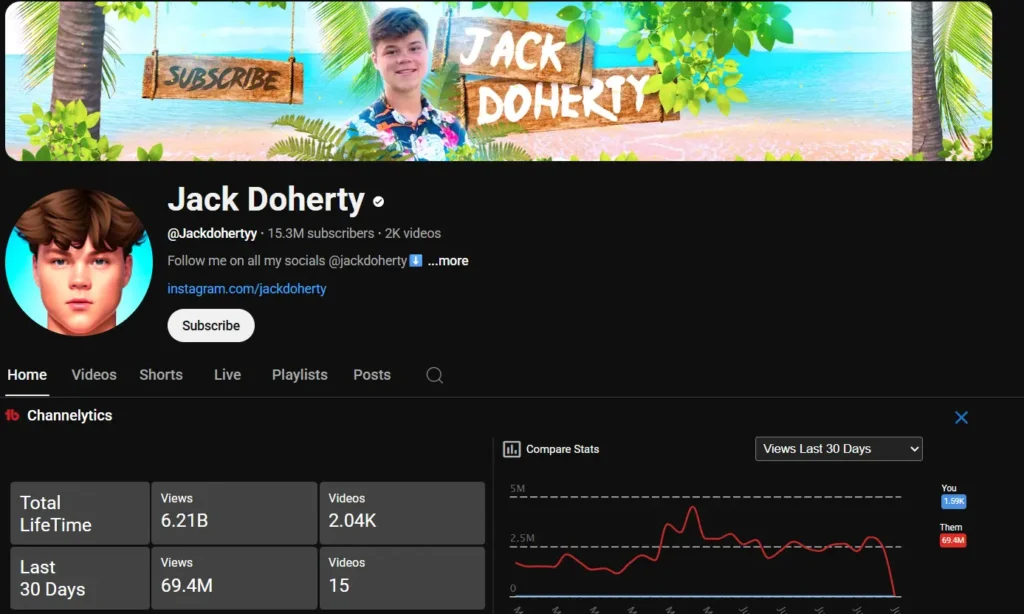Screen dimensions: 1024x614
Task: Click the peak of the red views line
Action: click(x=692, y=508)
